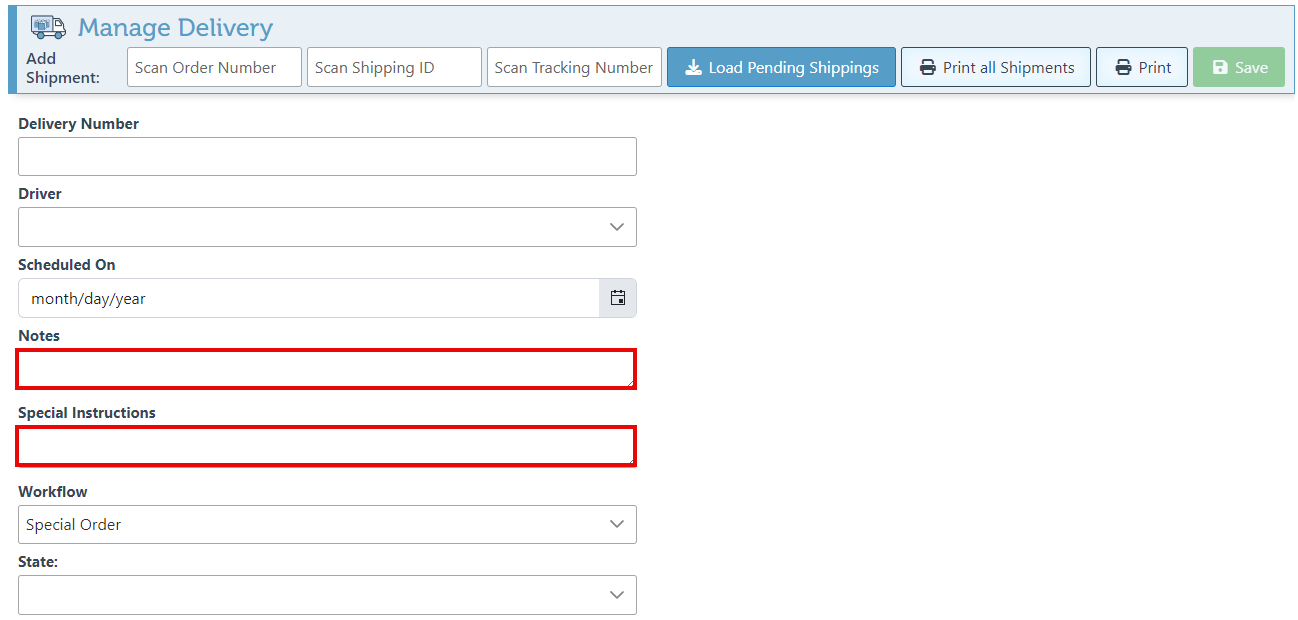This screenshot has height=620, width=1298.
Task: Click the delivery truck icon in header
Action: [x=48, y=27]
